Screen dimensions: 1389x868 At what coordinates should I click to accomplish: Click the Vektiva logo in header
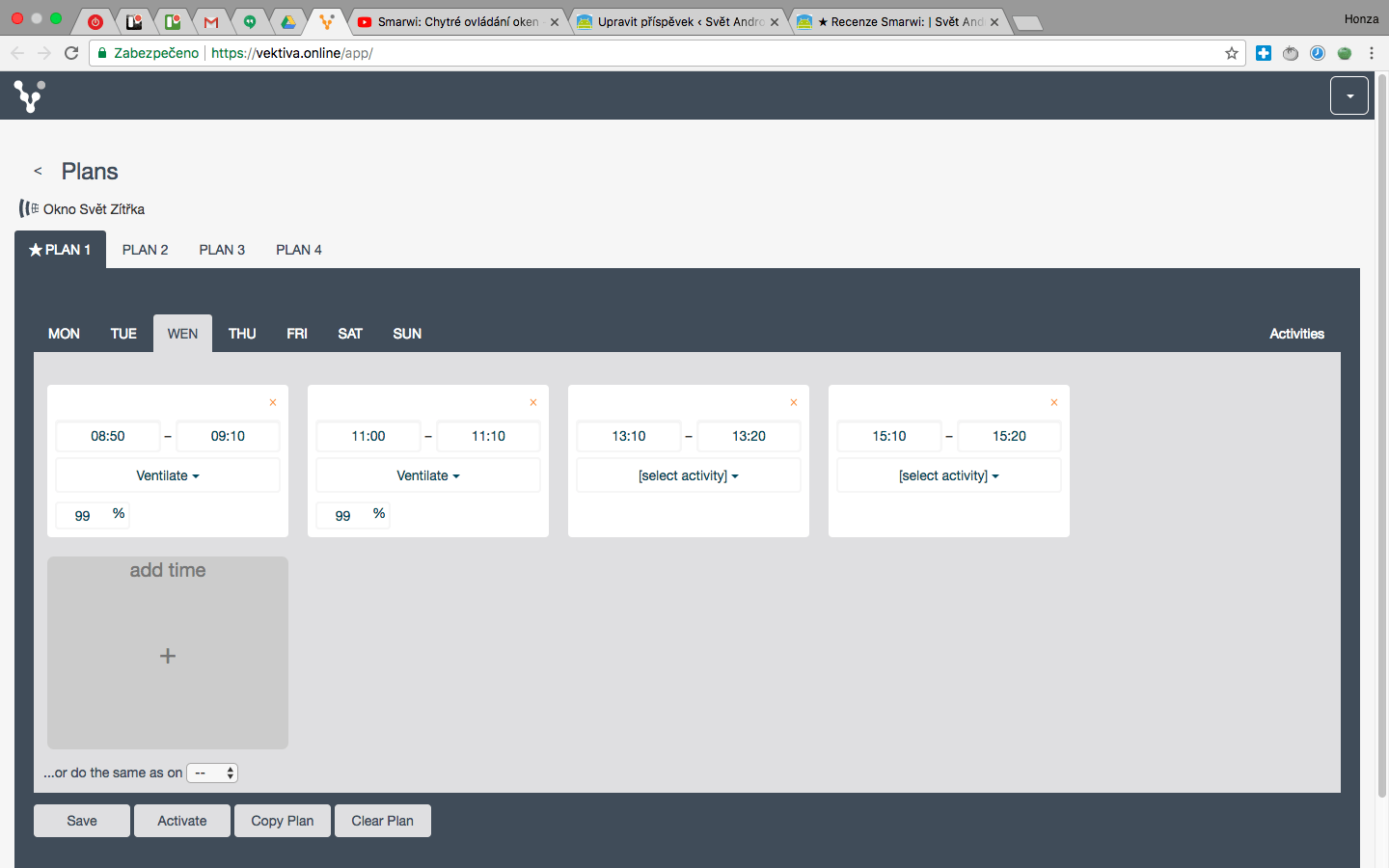(x=29, y=95)
